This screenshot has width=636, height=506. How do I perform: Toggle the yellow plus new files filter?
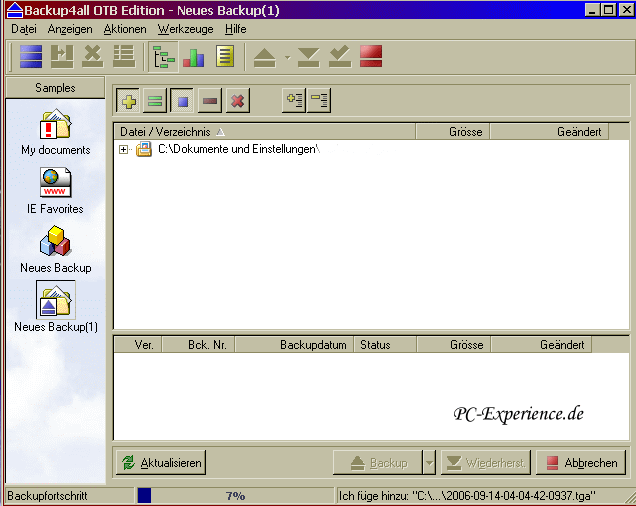click(x=128, y=101)
